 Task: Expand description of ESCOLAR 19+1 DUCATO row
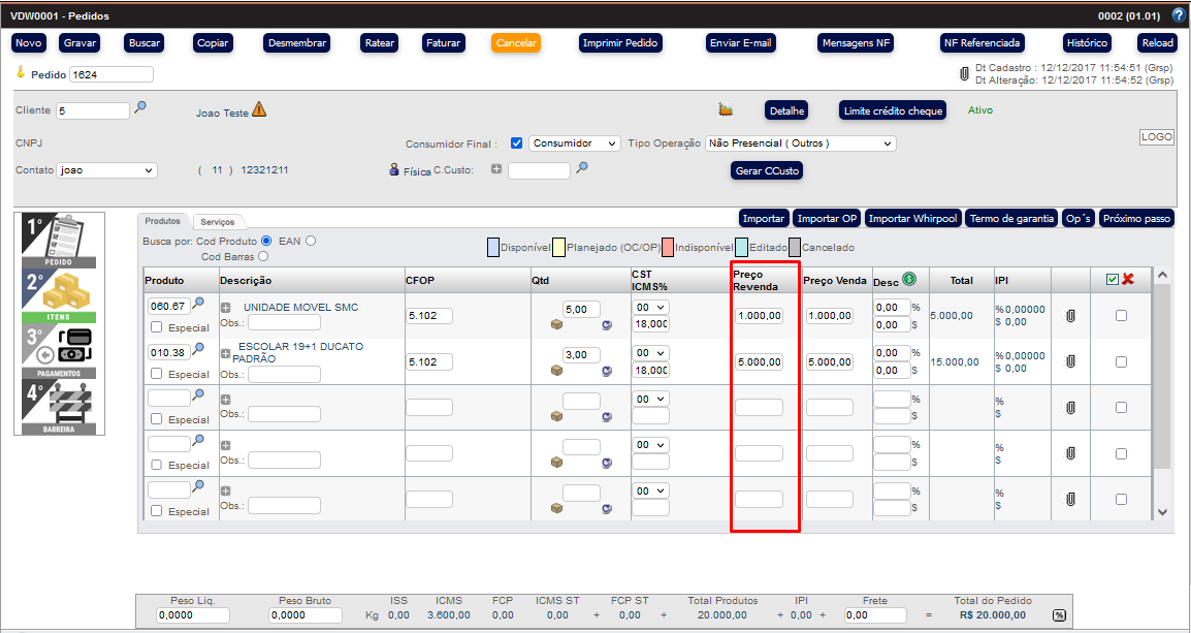click(x=225, y=352)
